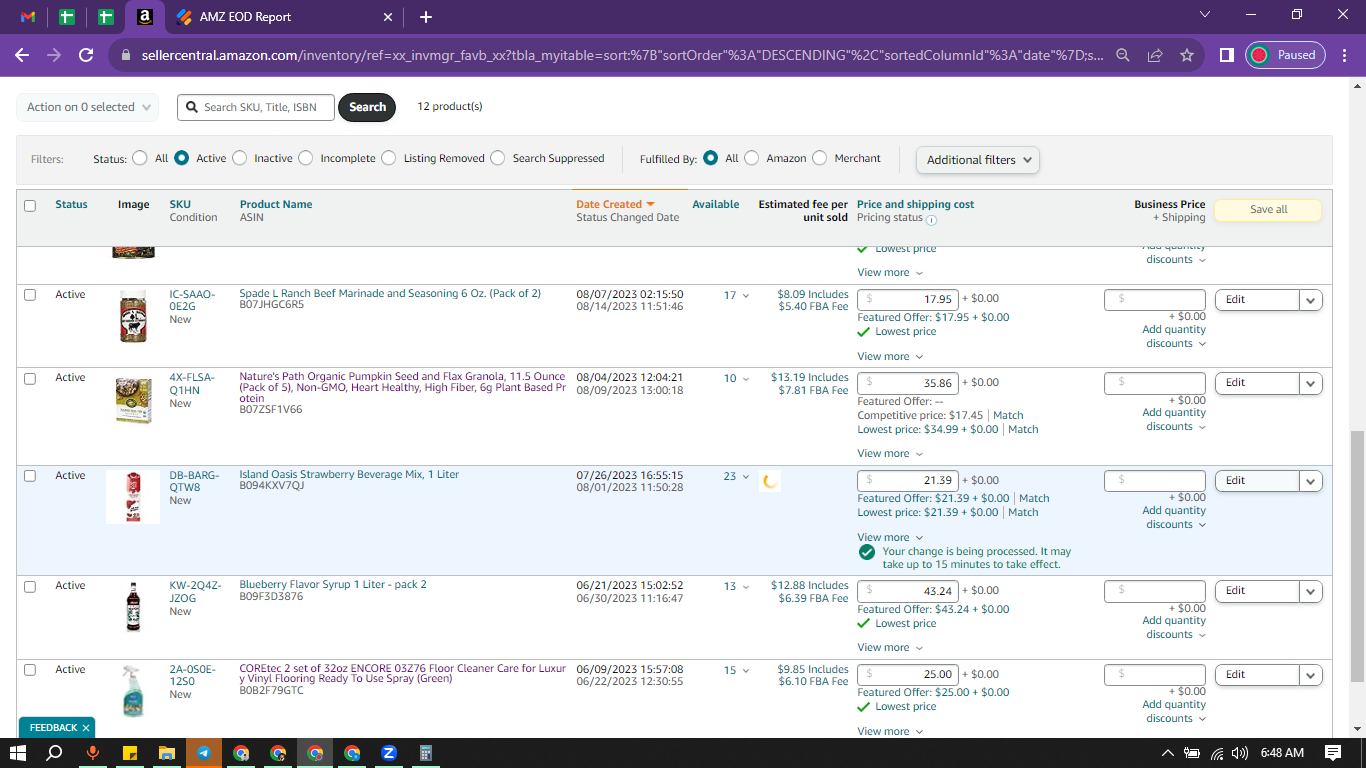Open Island Oasis Strawberry Beverage Mix listing
The width and height of the screenshot is (1366, 768).
349,474
